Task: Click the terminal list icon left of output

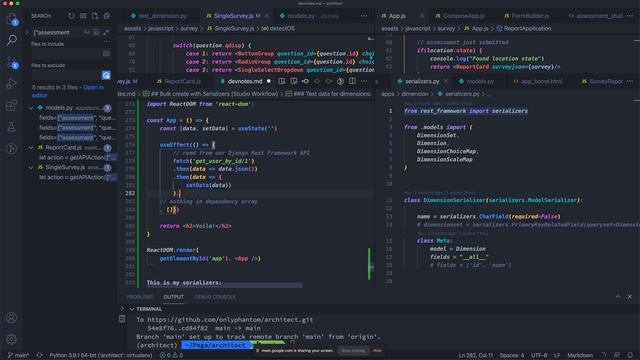Action: 122,319
